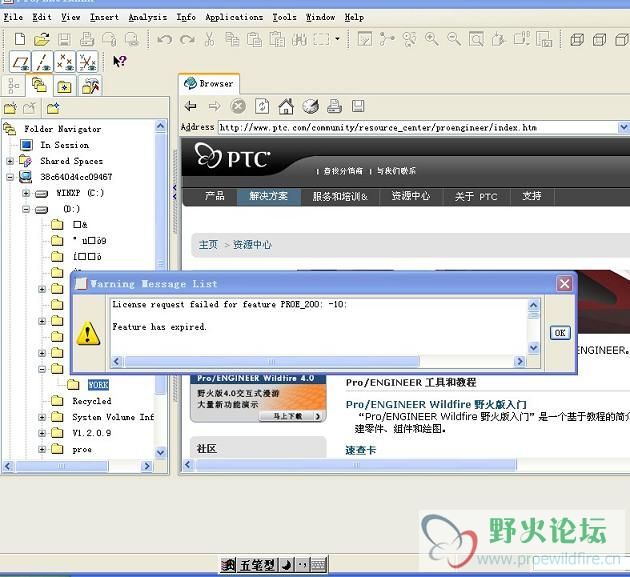Click the Redo arrow in the toolbar
This screenshot has width=630, height=577.
coord(187,39)
